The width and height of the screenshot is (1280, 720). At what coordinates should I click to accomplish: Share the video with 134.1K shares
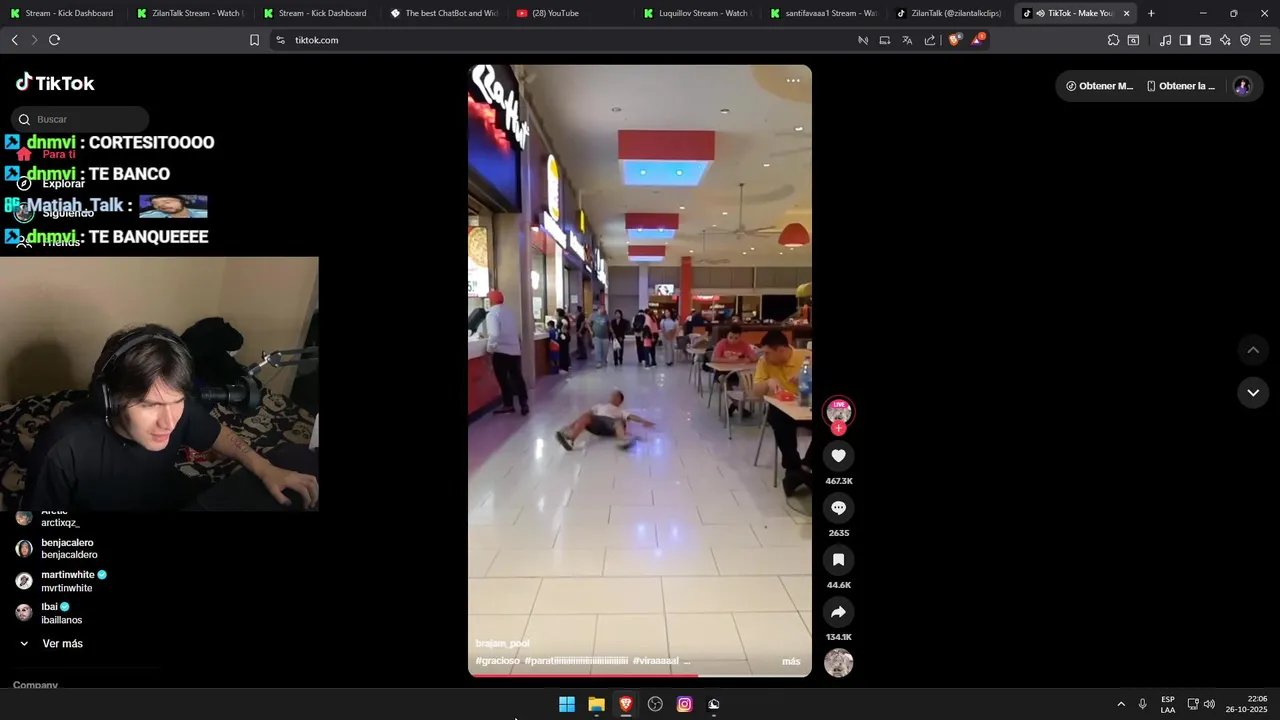point(838,612)
